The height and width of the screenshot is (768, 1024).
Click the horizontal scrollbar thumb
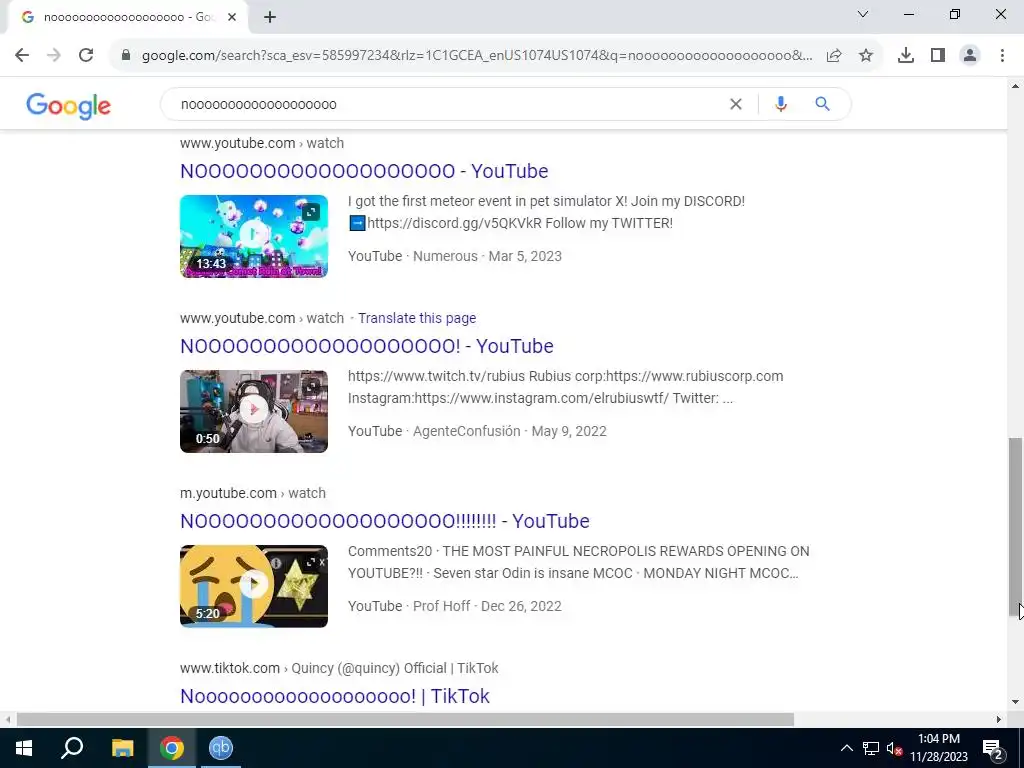pos(405,720)
